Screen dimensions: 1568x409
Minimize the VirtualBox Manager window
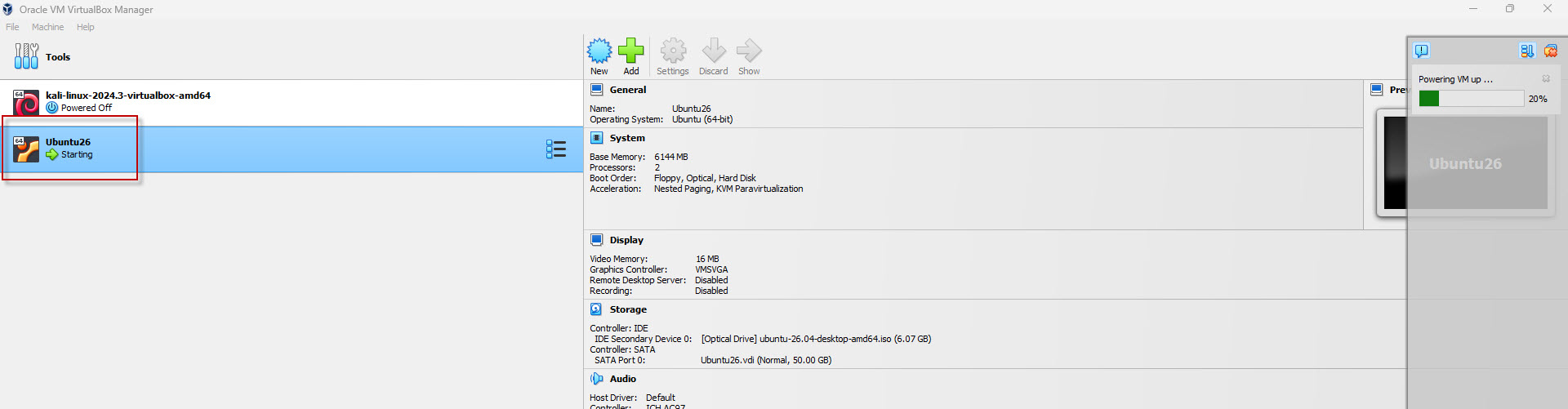click(1473, 9)
